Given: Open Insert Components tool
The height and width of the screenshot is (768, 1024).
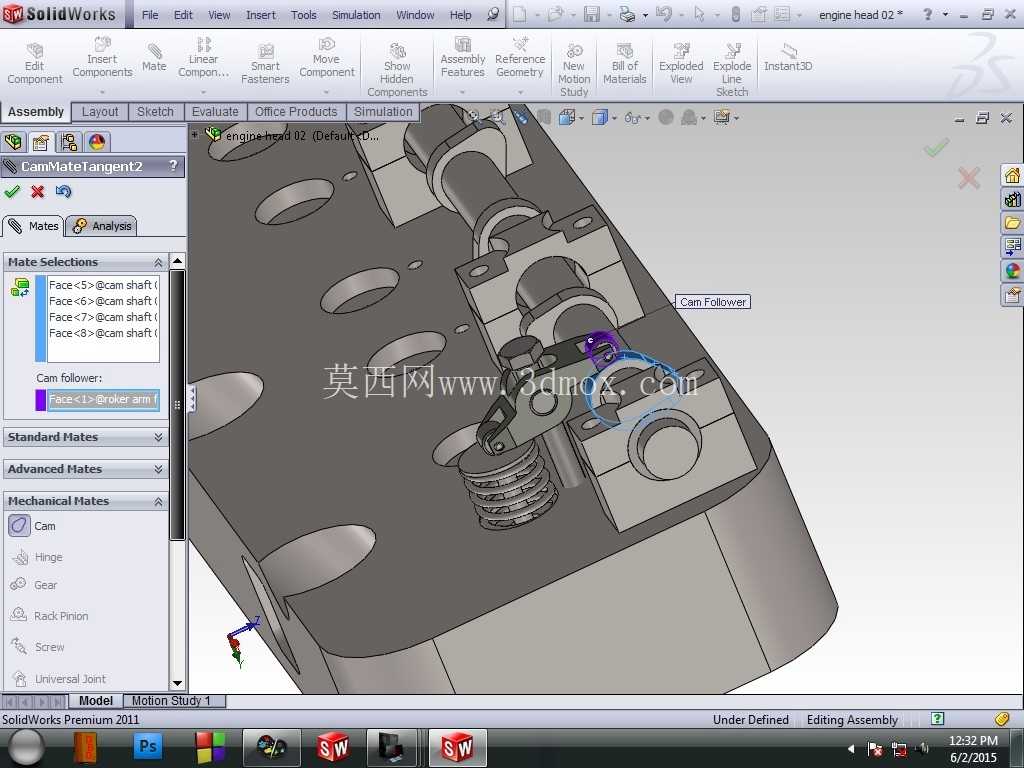Looking at the screenshot, I should [102, 59].
